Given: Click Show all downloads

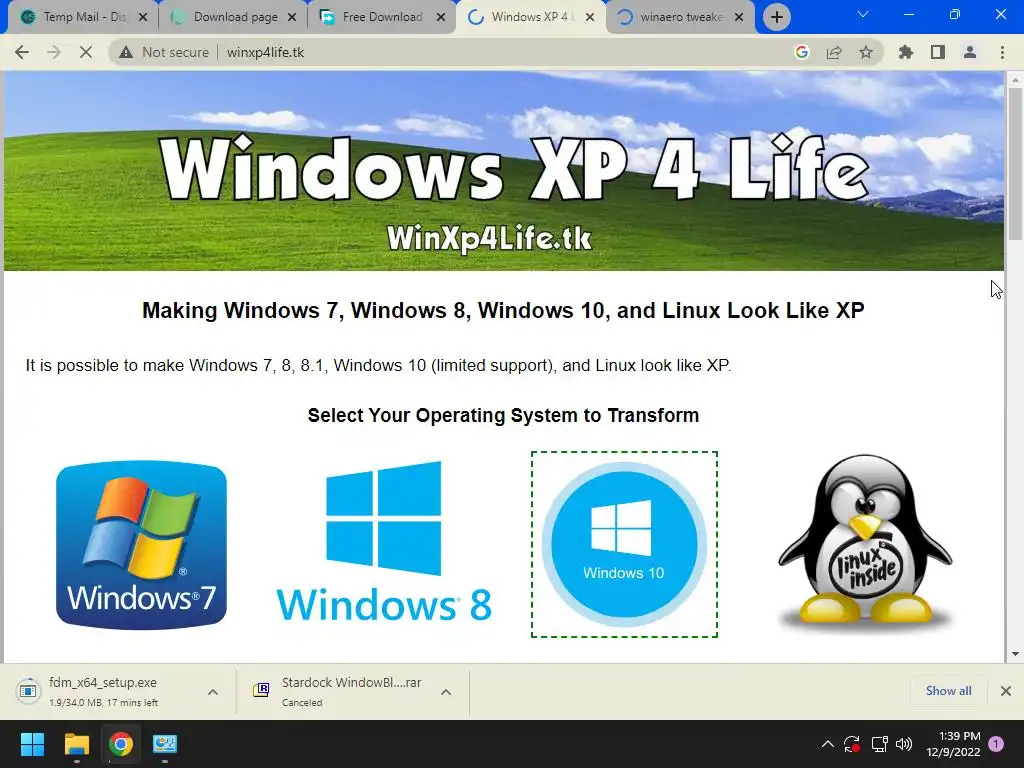Looking at the screenshot, I should (948, 691).
